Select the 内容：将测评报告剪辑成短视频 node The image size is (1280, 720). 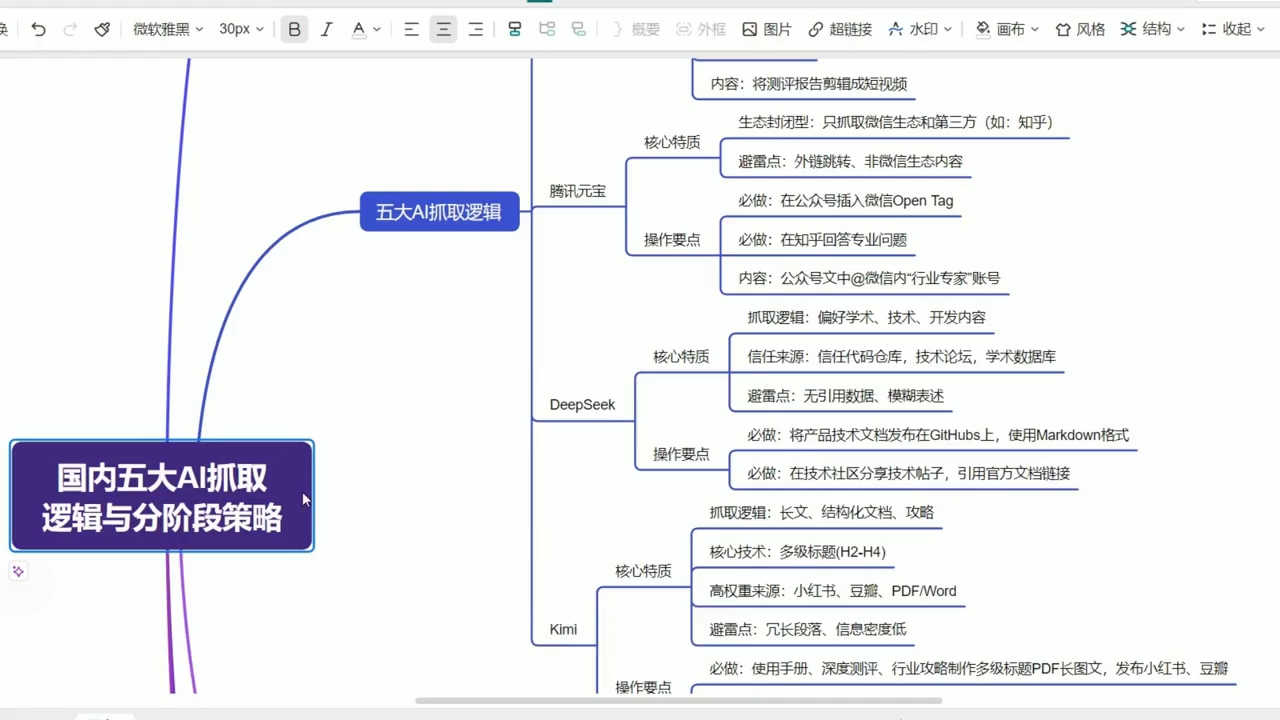tap(809, 84)
